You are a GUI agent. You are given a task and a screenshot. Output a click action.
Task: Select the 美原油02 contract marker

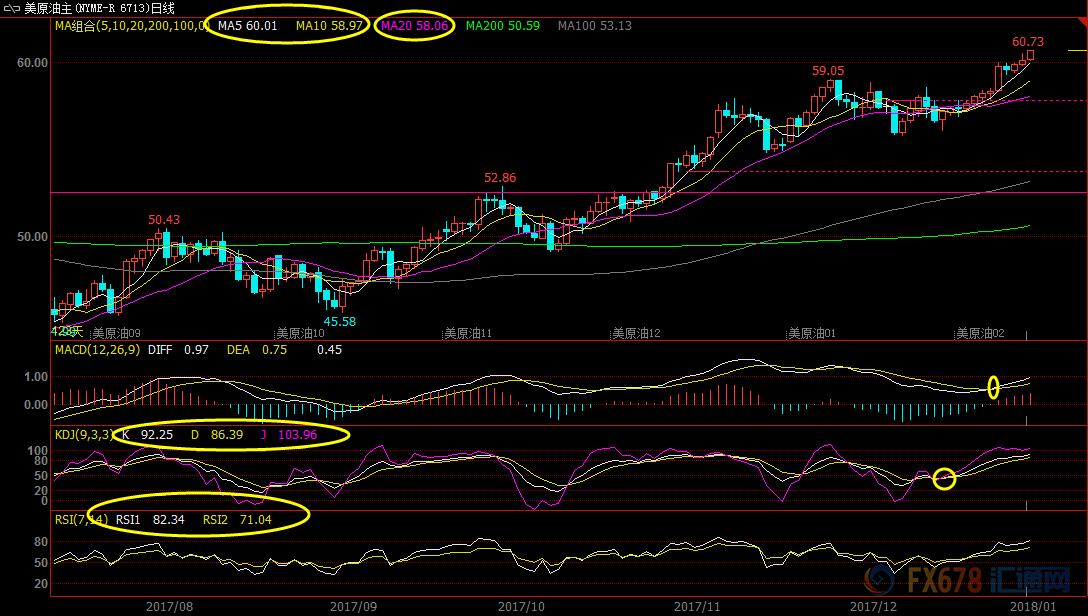coord(980,334)
